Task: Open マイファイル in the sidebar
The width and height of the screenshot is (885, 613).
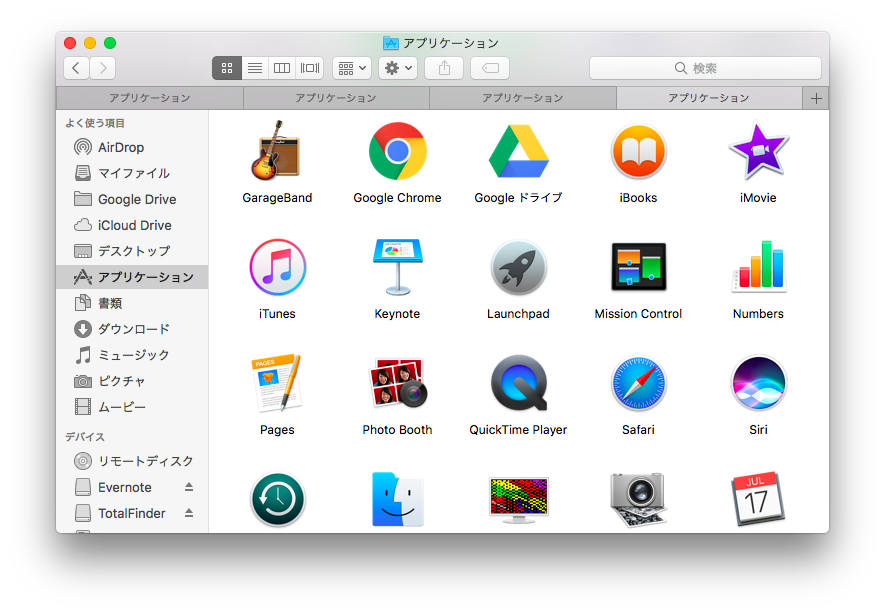Action: coord(133,173)
